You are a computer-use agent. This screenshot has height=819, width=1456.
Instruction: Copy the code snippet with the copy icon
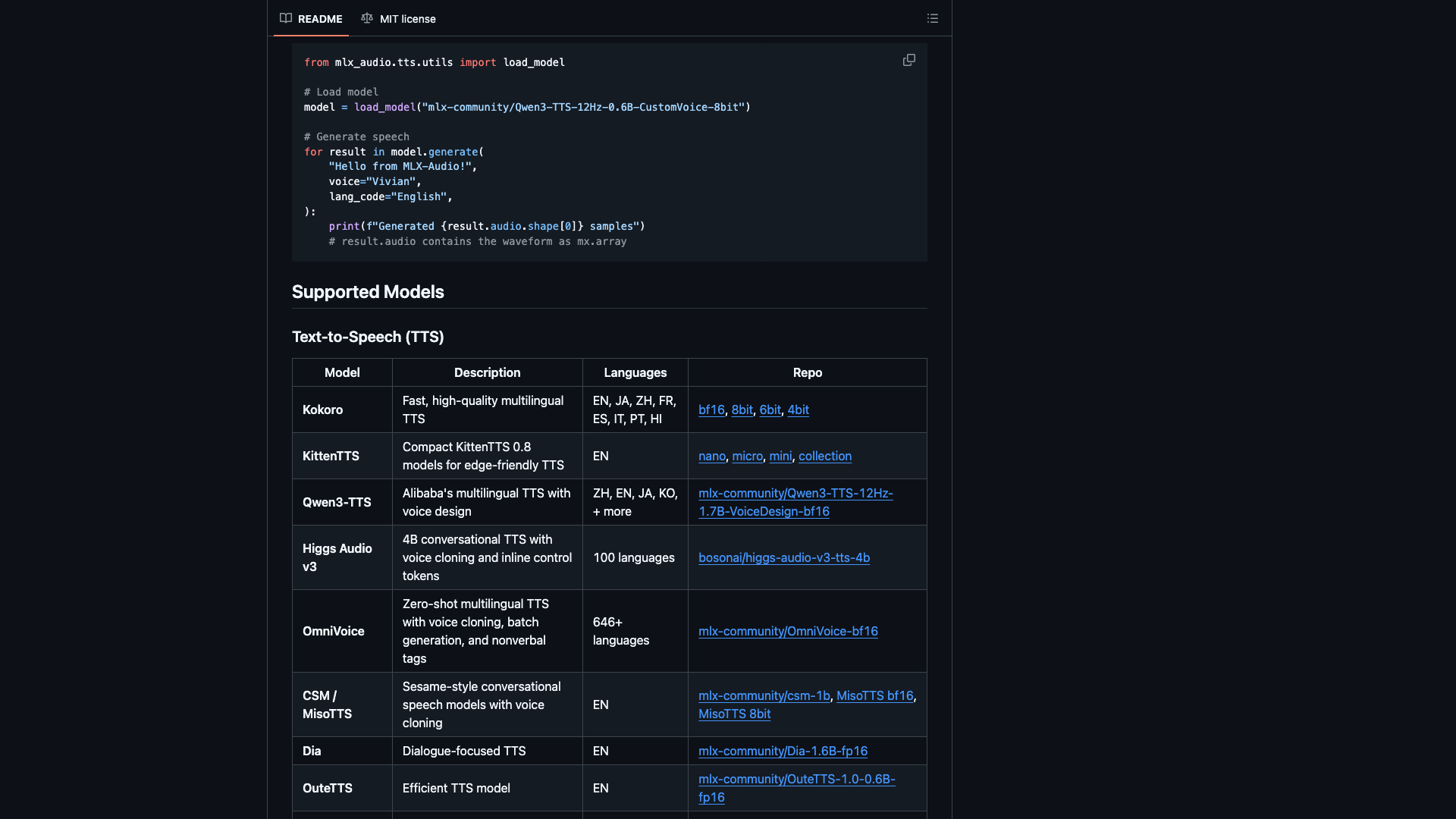[908, 60]
